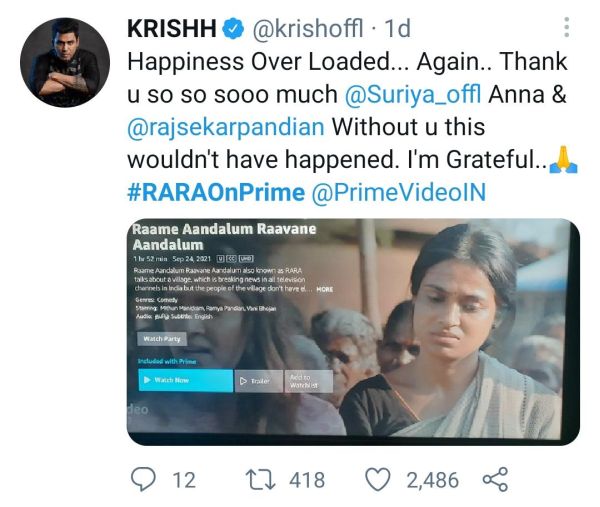
Task: Open KRISHH profile picture
Action: tap(65, 62)
